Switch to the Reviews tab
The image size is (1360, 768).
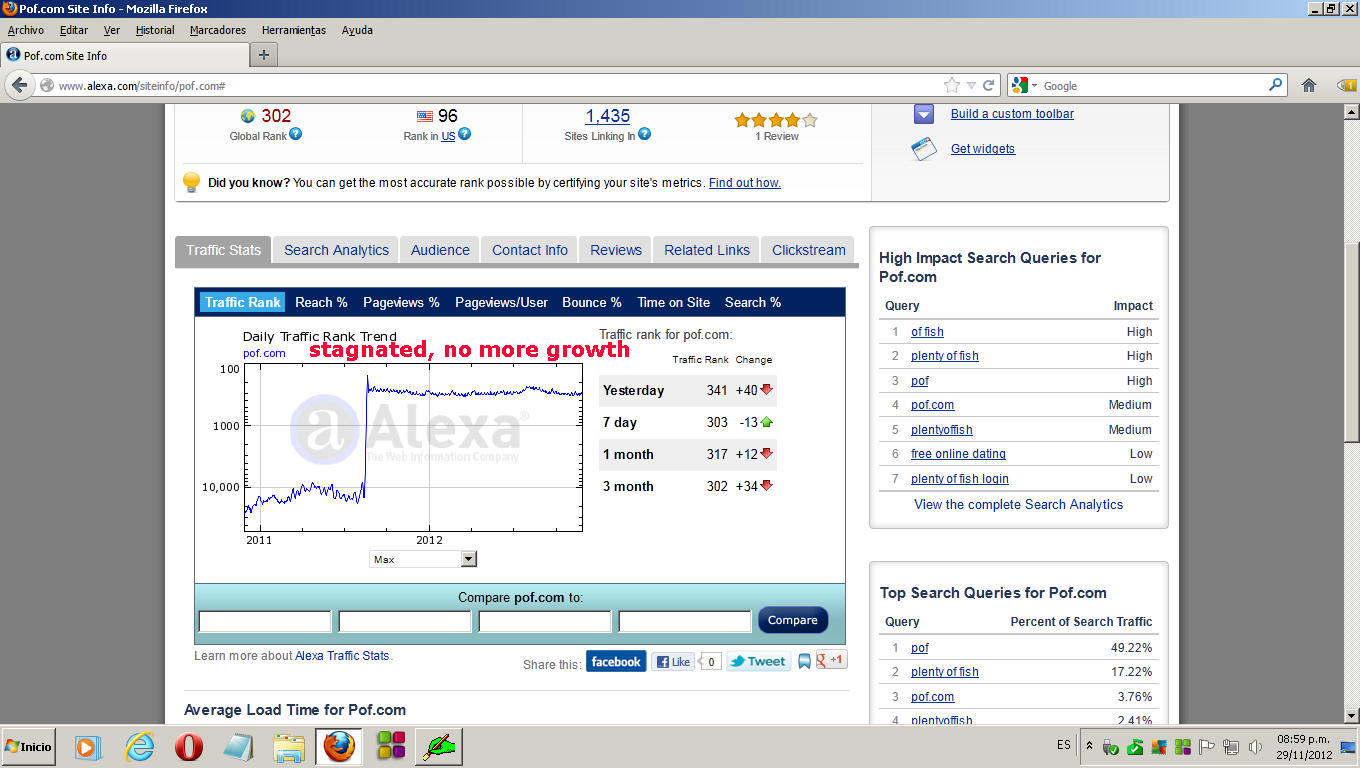(x=616, y=250)
